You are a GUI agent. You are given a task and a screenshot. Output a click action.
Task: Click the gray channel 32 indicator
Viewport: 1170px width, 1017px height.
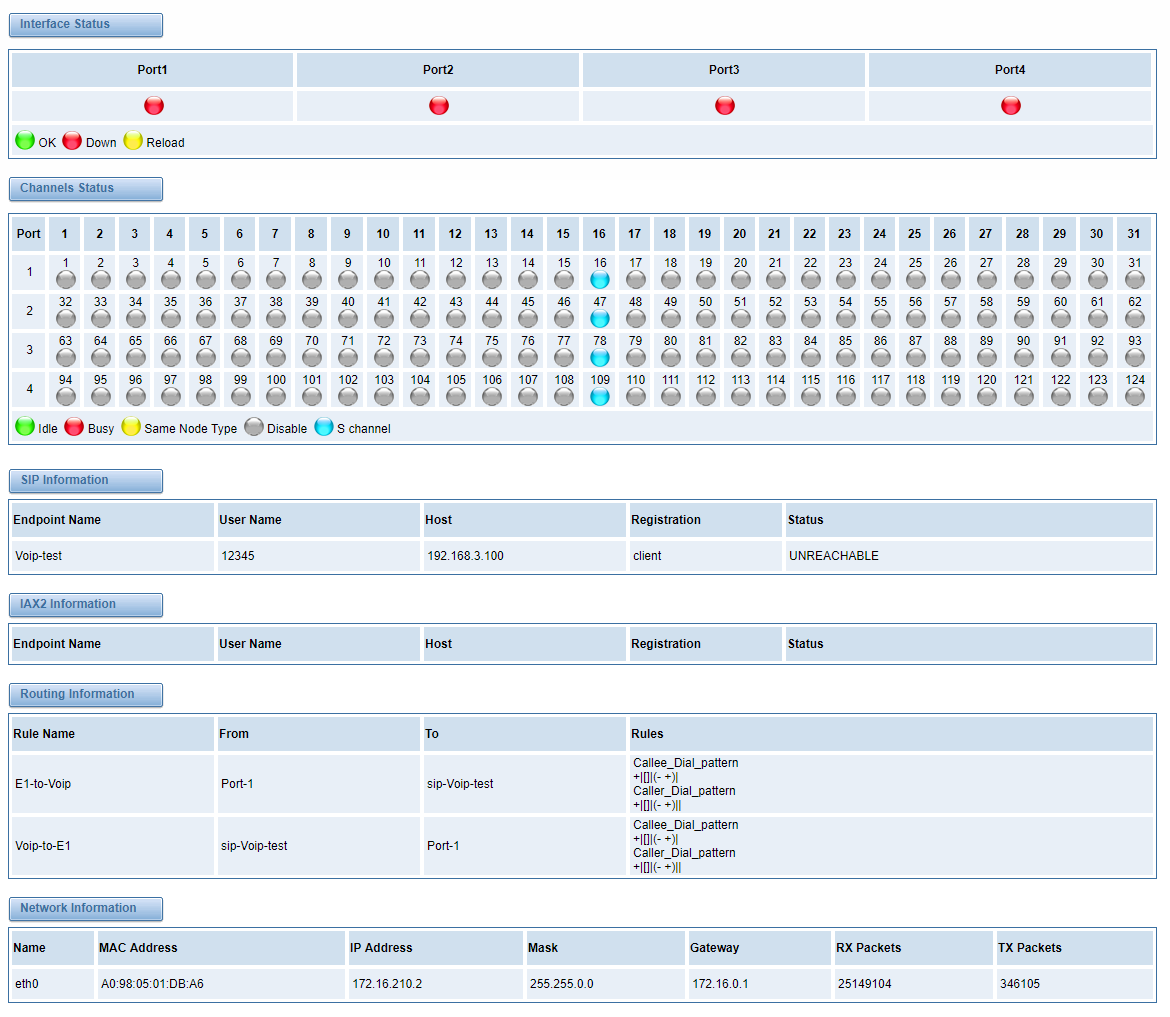click(x=66, y=319)
